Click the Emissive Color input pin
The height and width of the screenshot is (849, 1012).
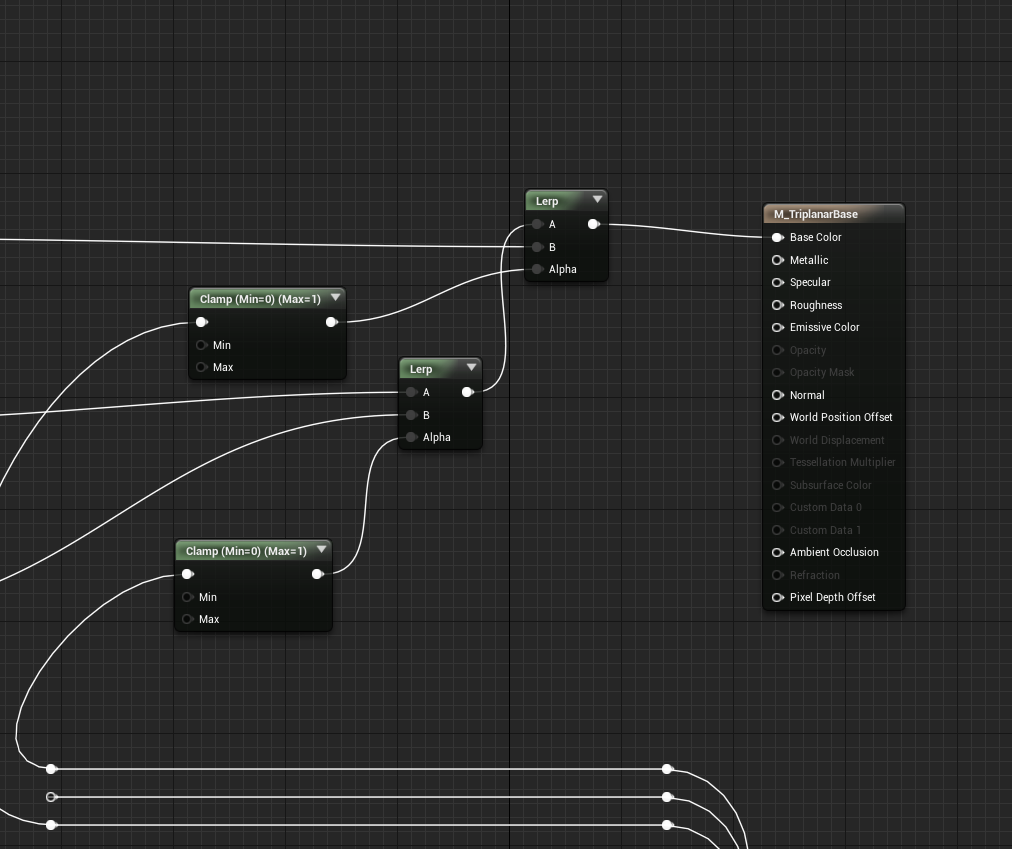tap(778, 327)
